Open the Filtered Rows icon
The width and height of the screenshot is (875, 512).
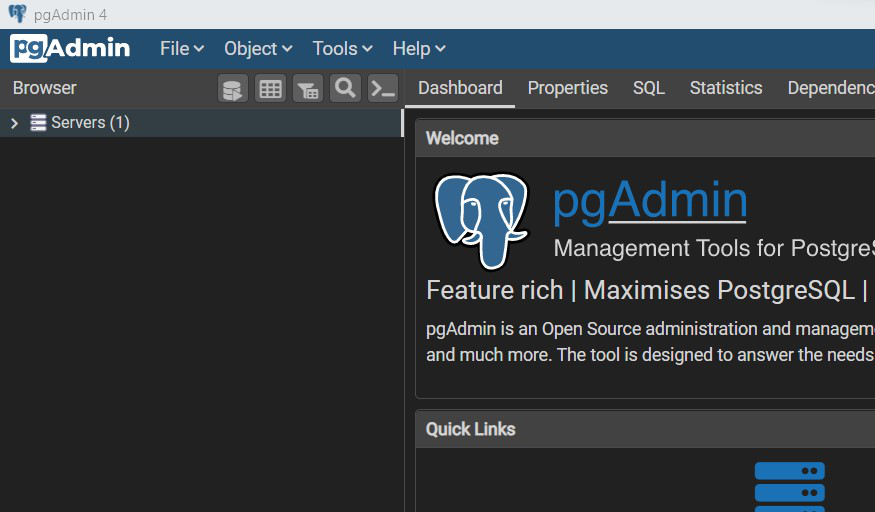(x=308, y=89)
